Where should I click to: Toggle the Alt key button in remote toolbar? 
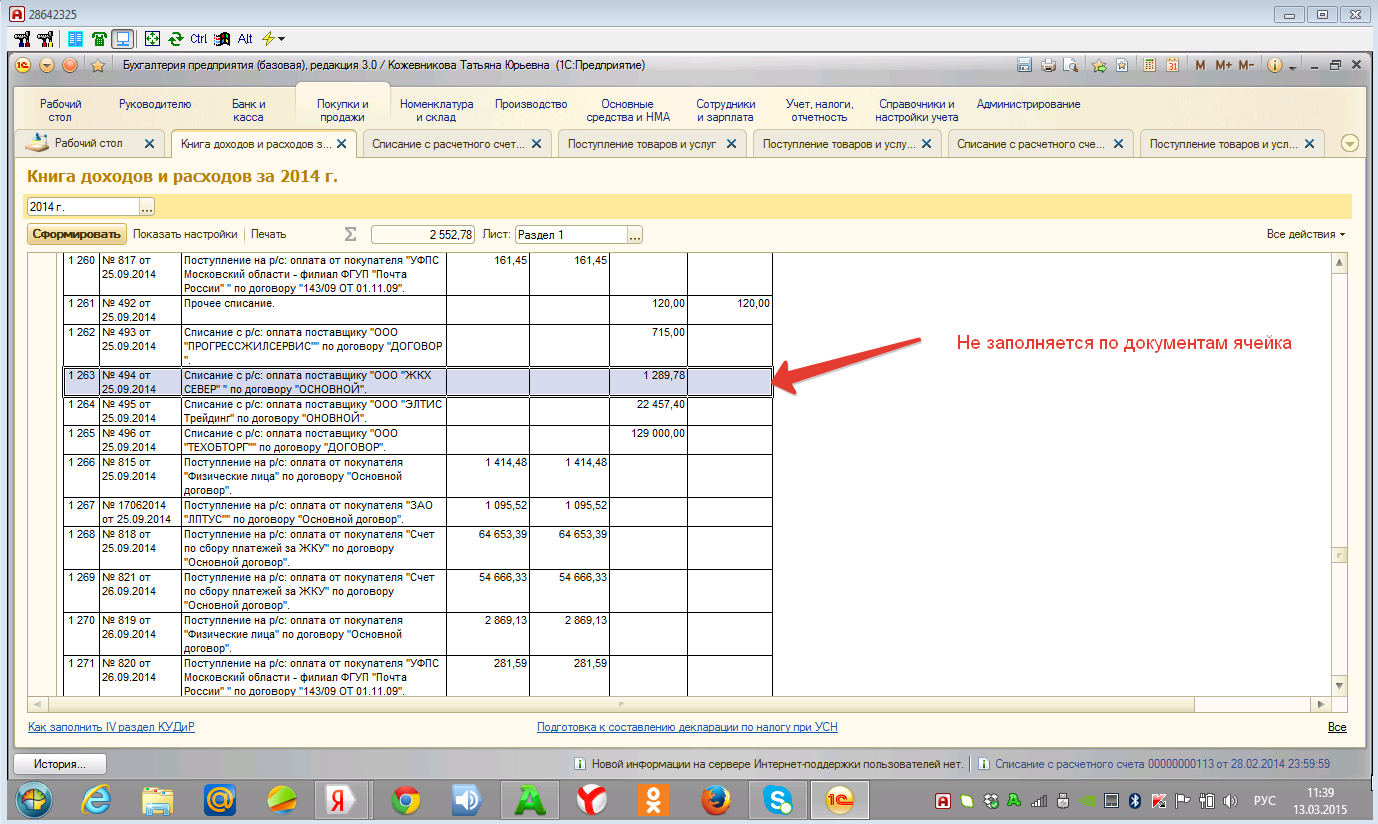[244, 39]
